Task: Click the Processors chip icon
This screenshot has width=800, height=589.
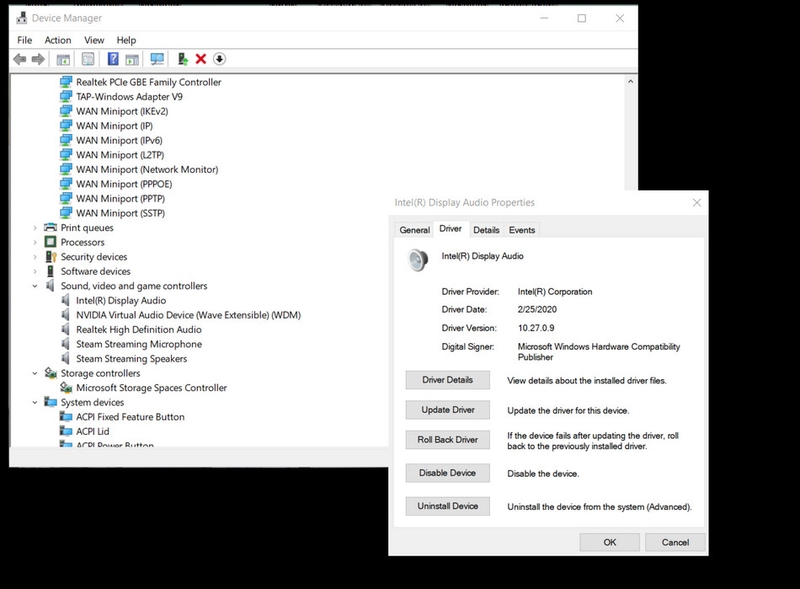Action: (50, 242)
